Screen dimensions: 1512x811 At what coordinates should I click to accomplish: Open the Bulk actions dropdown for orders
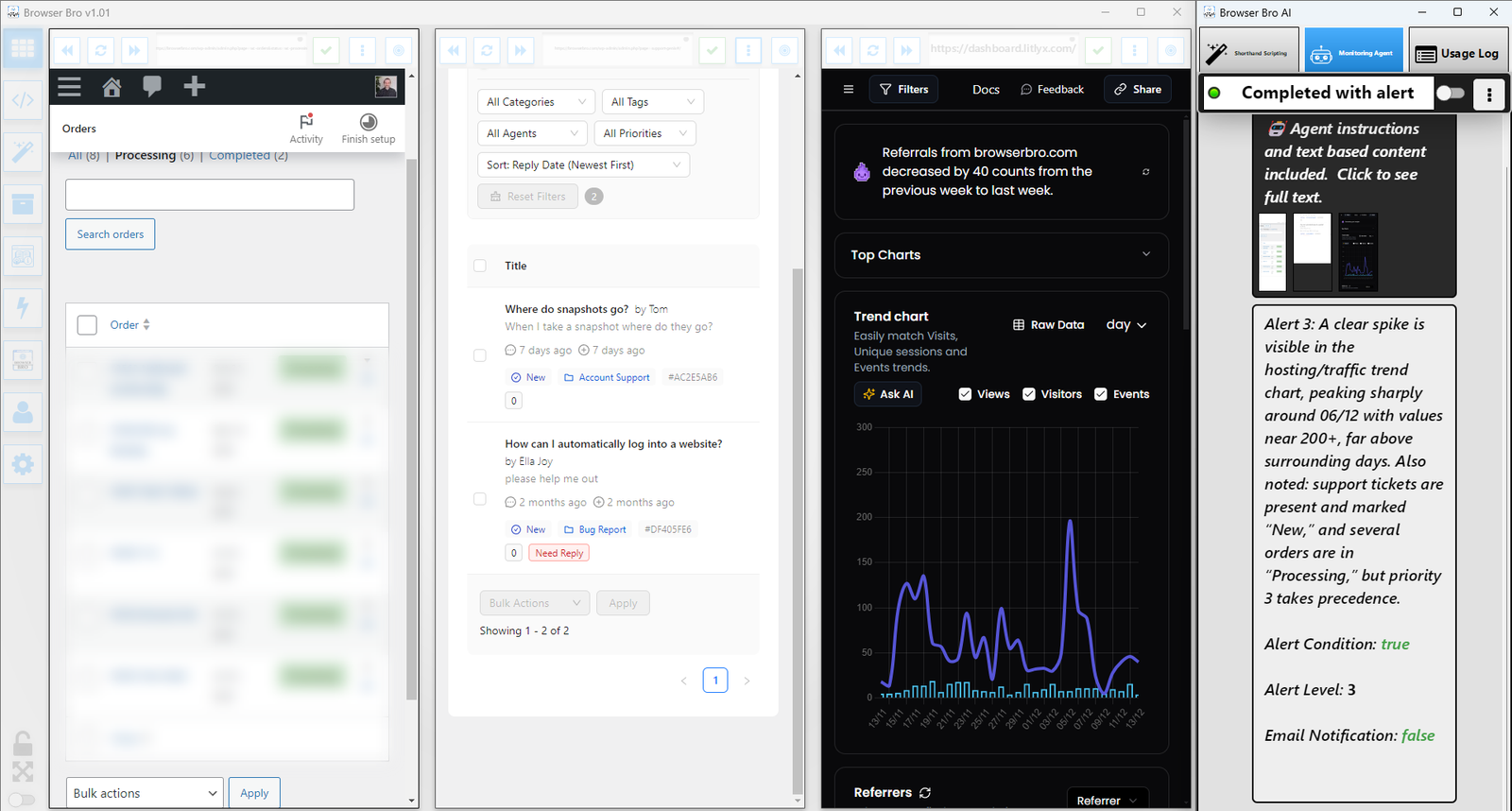pyautogui.click(x=145, y=793)
